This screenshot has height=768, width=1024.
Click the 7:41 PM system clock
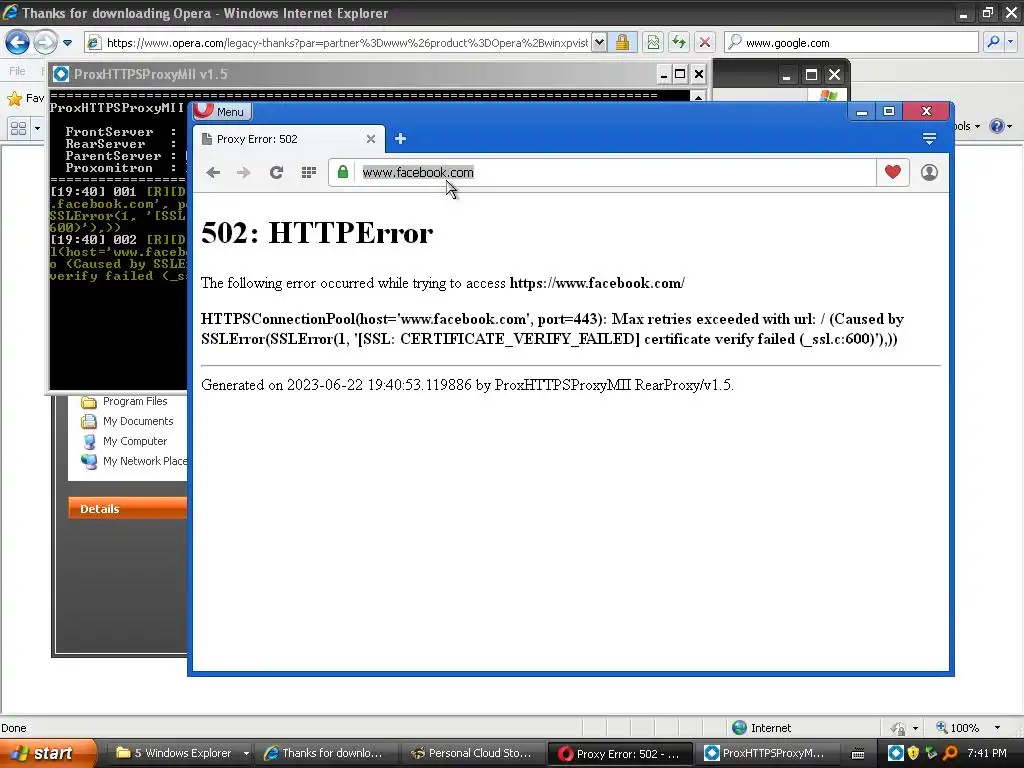click(x=987, y=753)
